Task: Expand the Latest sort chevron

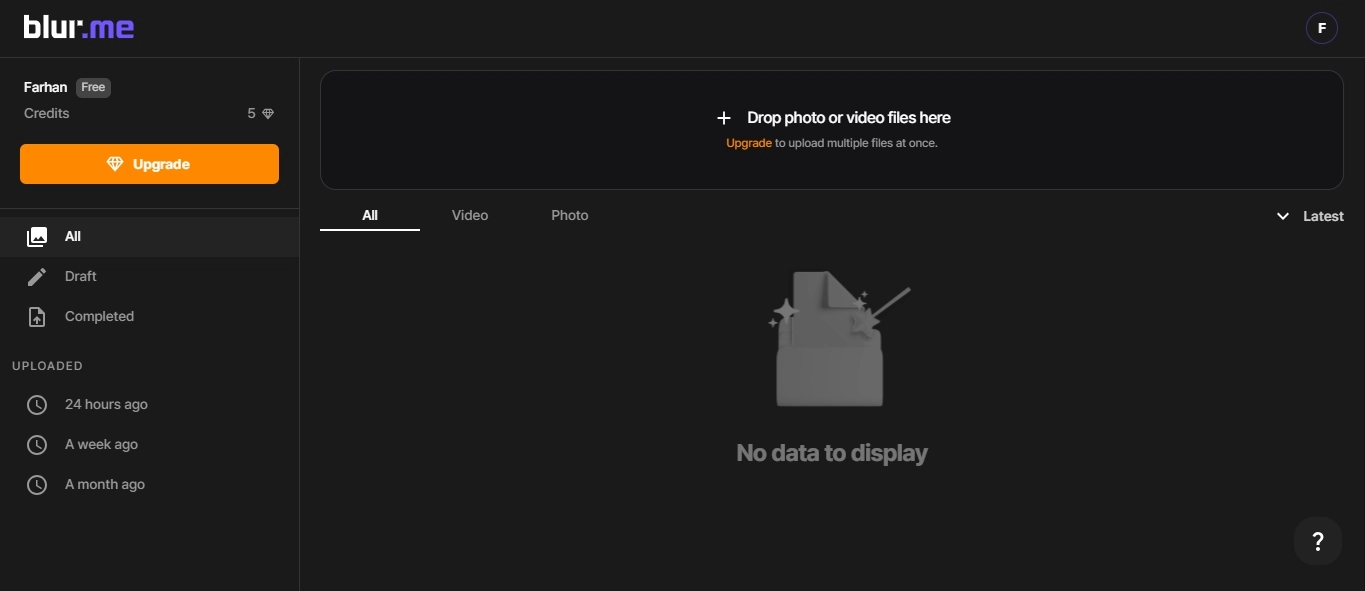Action: tap(1283, 217)
